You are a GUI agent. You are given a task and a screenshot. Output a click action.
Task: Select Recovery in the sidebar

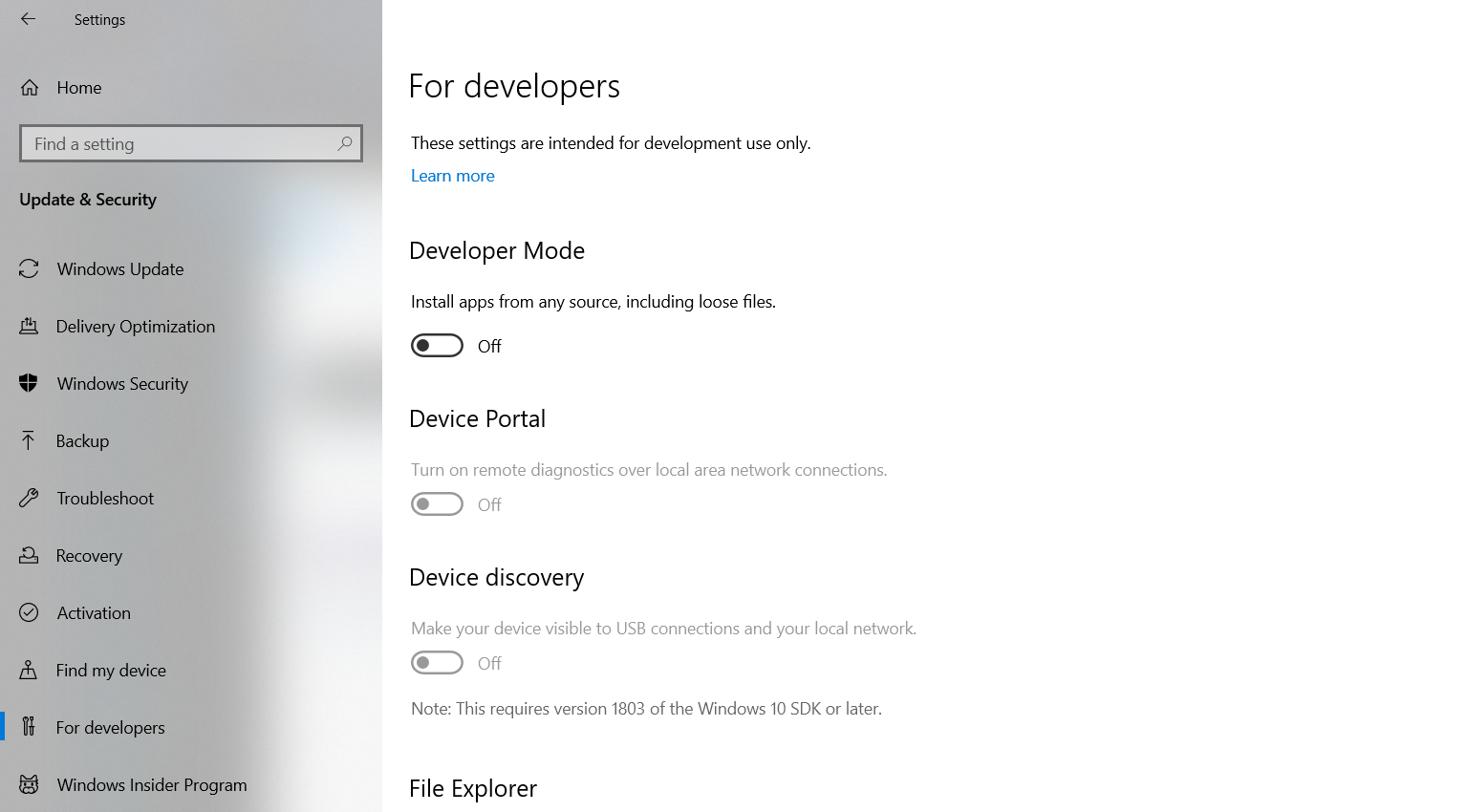[x=191, y=556]
